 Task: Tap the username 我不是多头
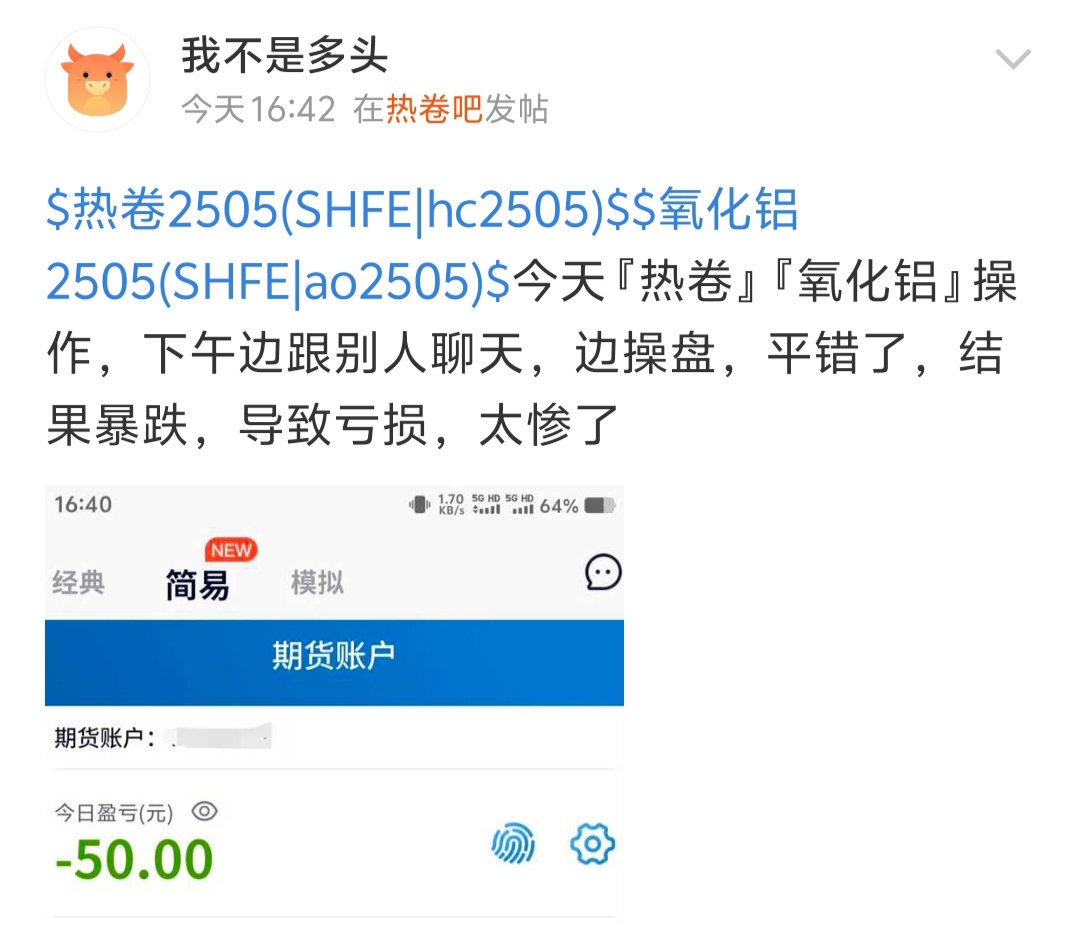[x=284, y=55]
